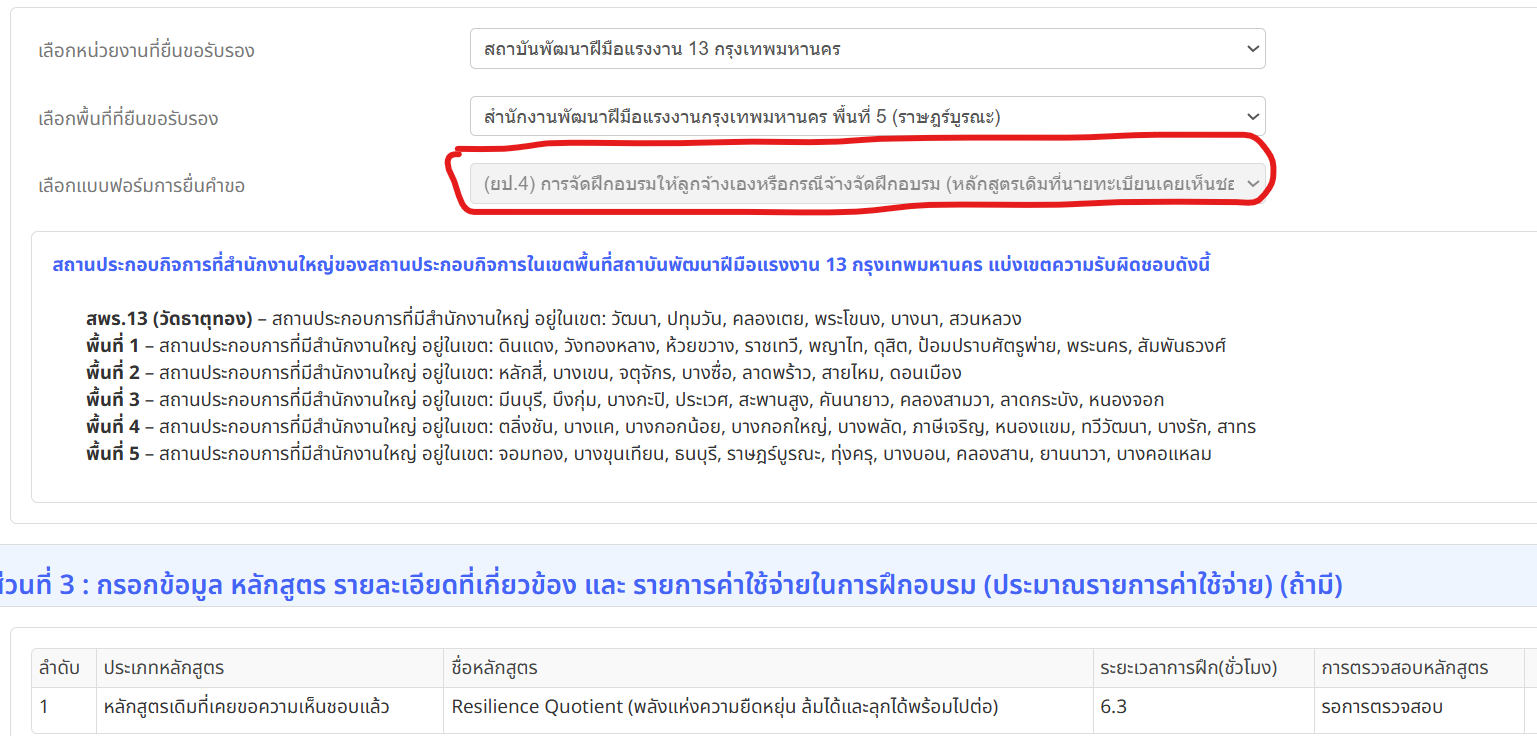
Task: Click the blue สถานประกอบกิจการ heading in the info box
Action: [x=631, y=265]
